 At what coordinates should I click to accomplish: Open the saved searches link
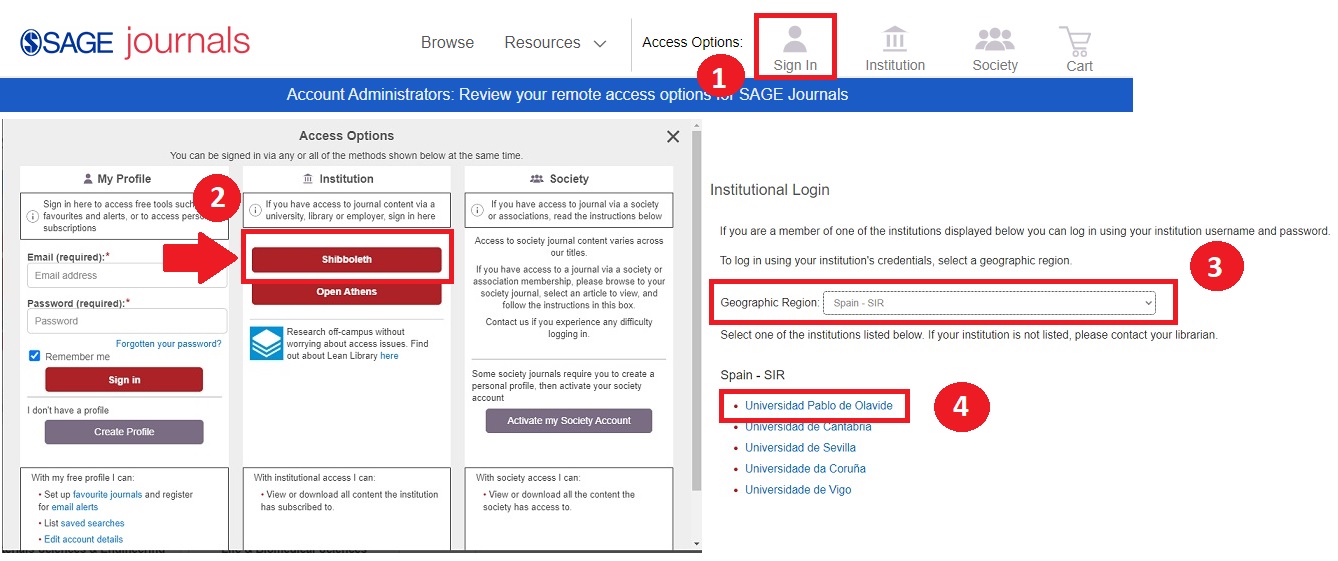tap(92, 523)
